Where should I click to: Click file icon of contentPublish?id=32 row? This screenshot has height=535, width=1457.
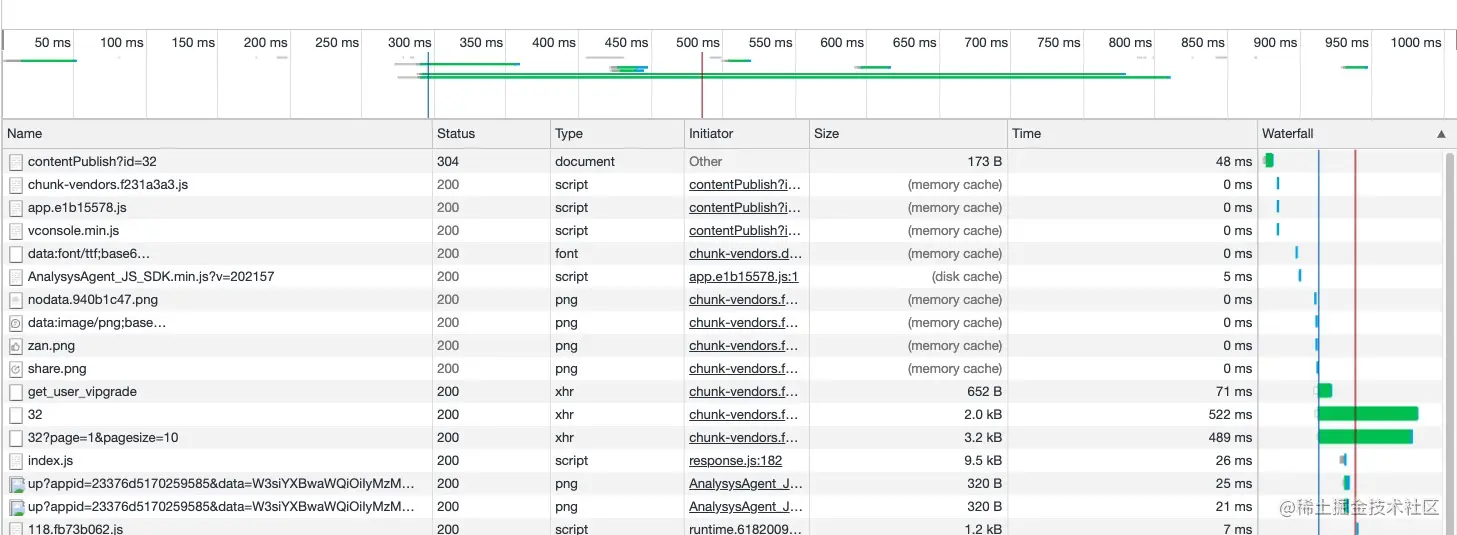(16, 161)
